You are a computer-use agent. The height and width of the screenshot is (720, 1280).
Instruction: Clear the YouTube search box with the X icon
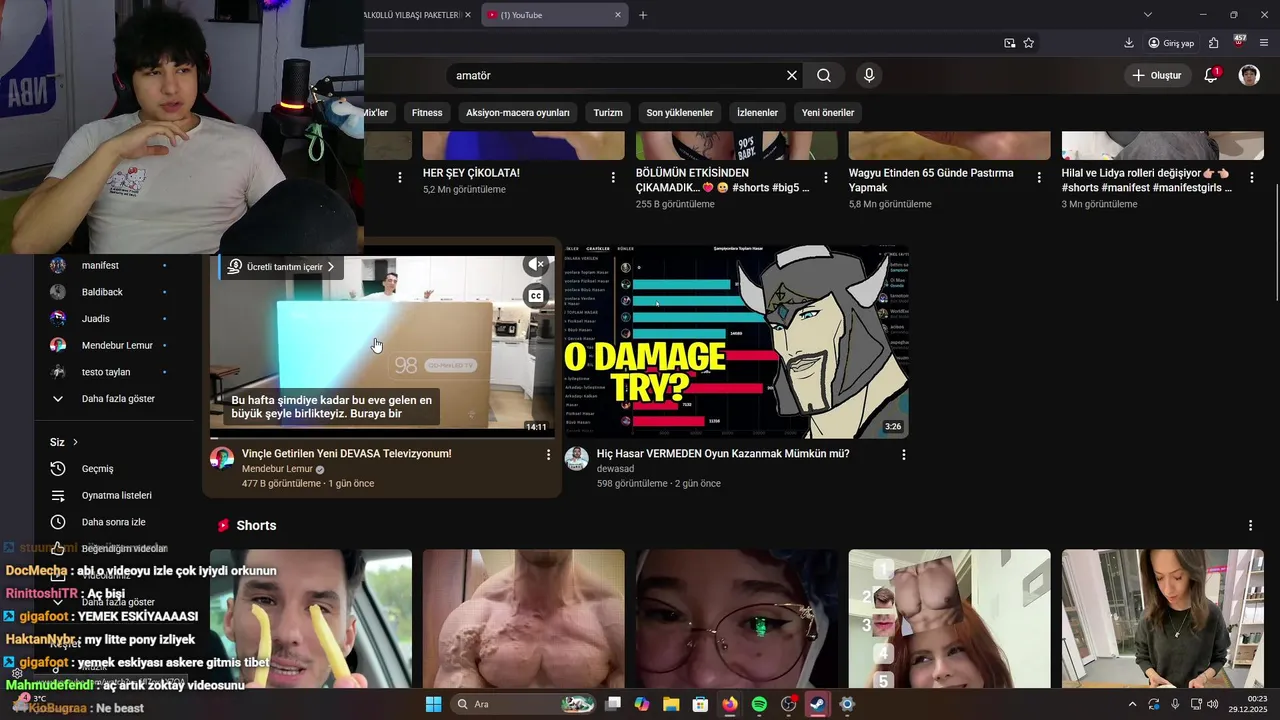(792, 75)
